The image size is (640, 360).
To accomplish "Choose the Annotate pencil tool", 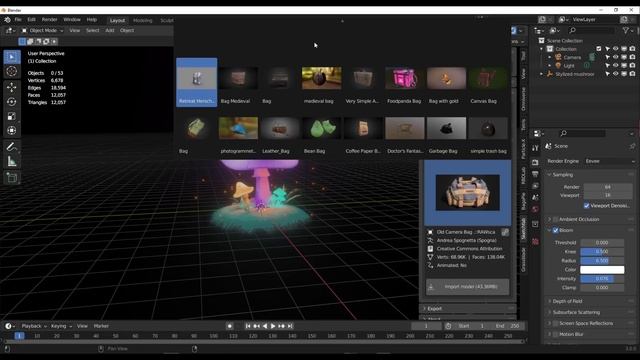I will [x=12, y=147].
